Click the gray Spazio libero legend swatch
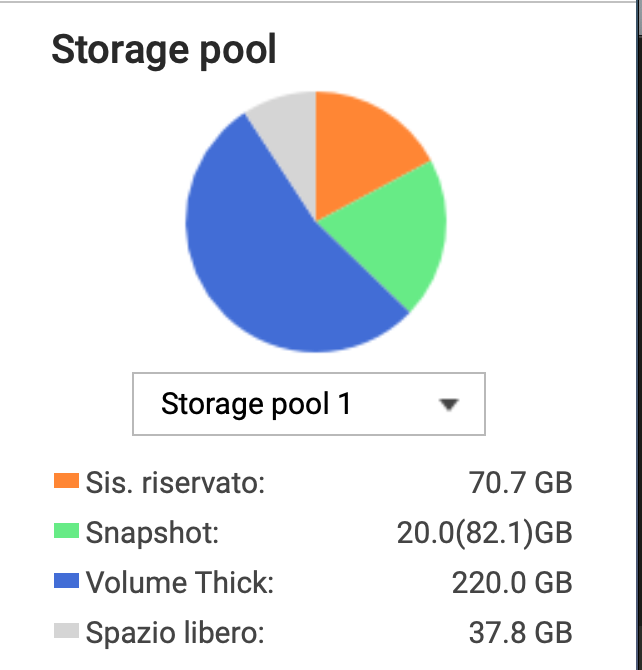The image size is (642, 670). tap(66, 631)
